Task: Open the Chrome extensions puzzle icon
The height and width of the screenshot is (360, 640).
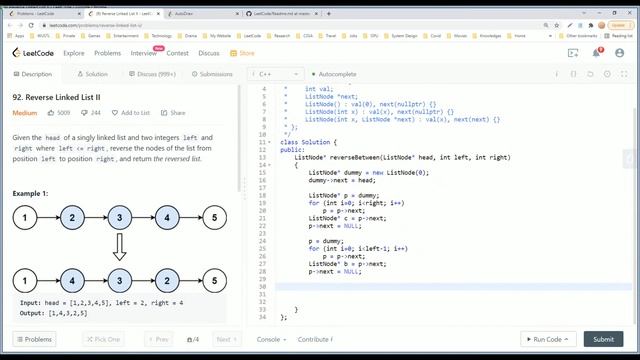Action: point(591,25)
